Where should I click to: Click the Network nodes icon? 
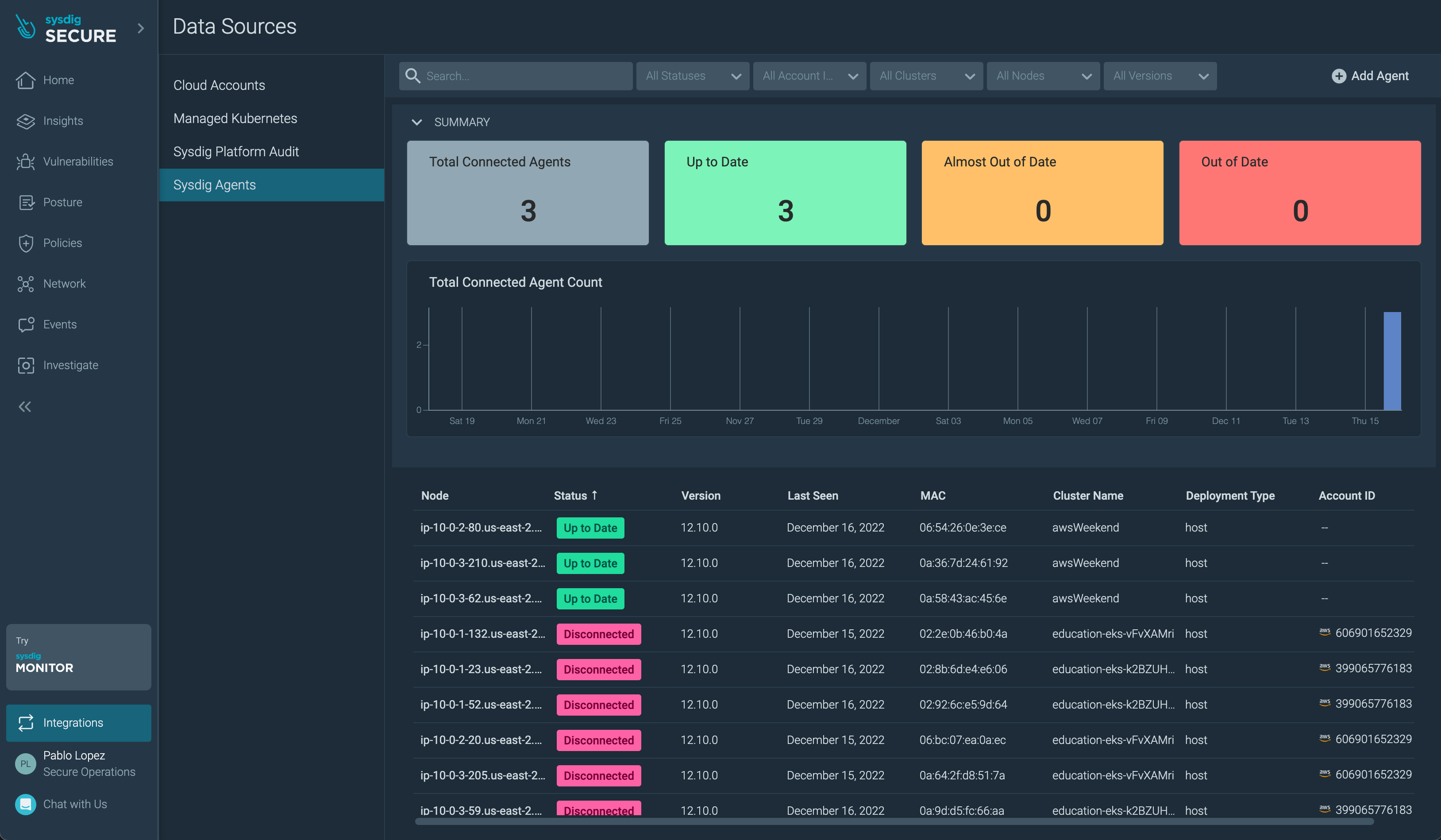[26, 284]
